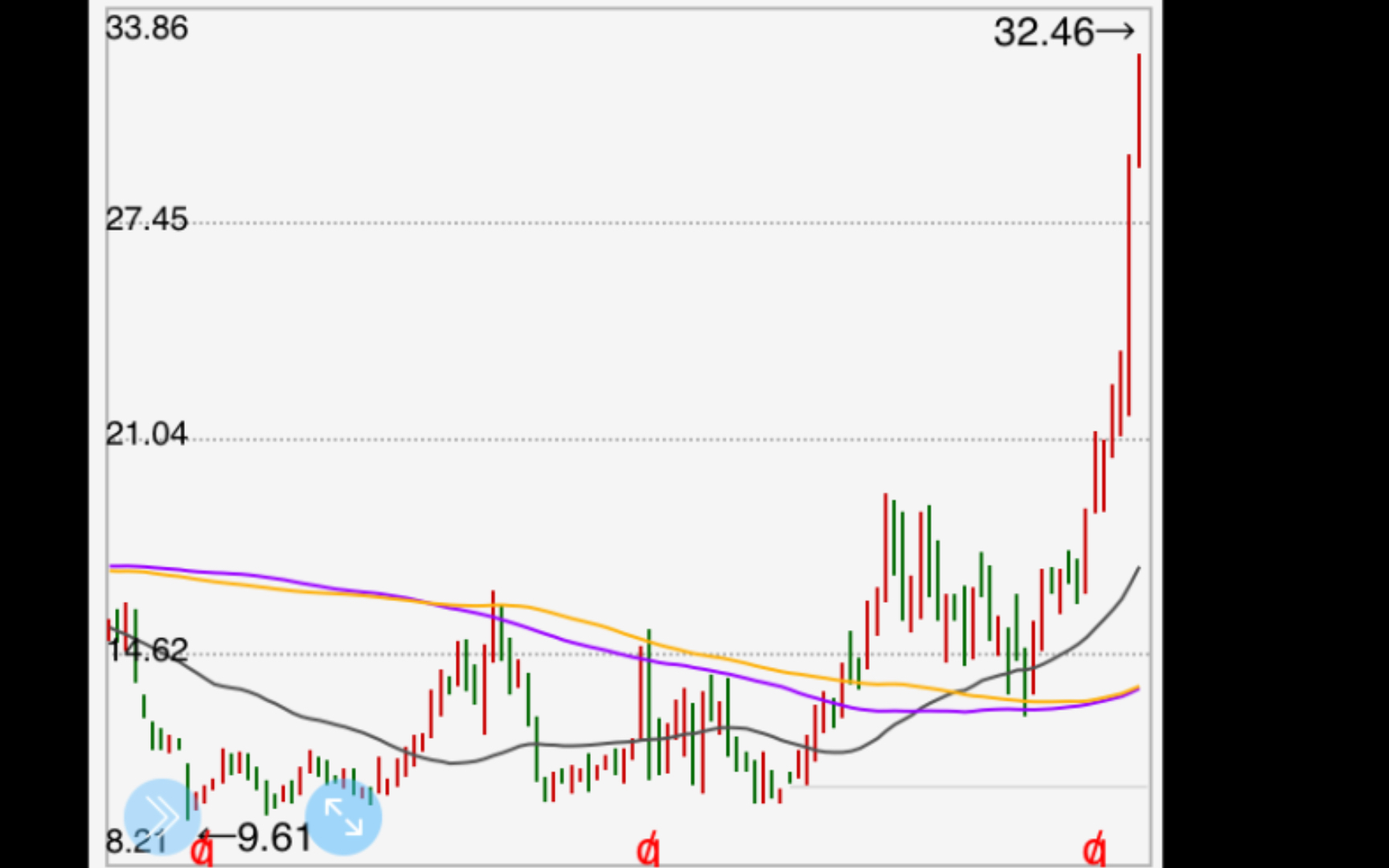Screen dimensions: 1389x868
Task: Click the 21.04 price axis label
Action: [x=146, y=435]
